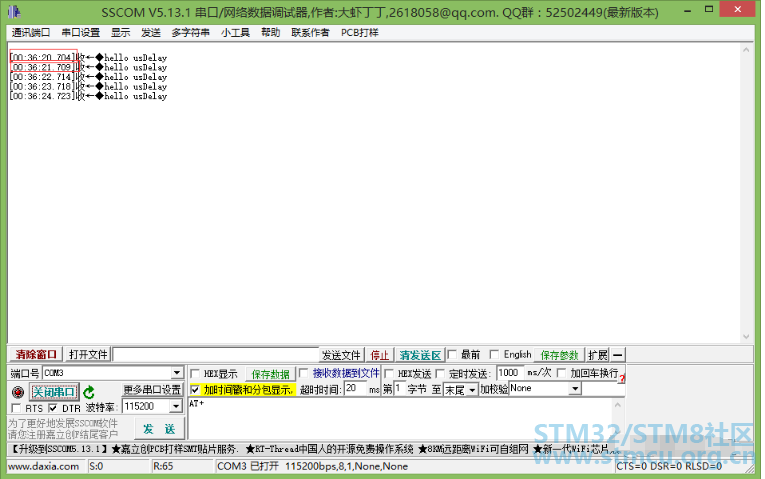Click the 扩展 button
Viewport: 765px width, 479px height.
[x=598, y=355]
